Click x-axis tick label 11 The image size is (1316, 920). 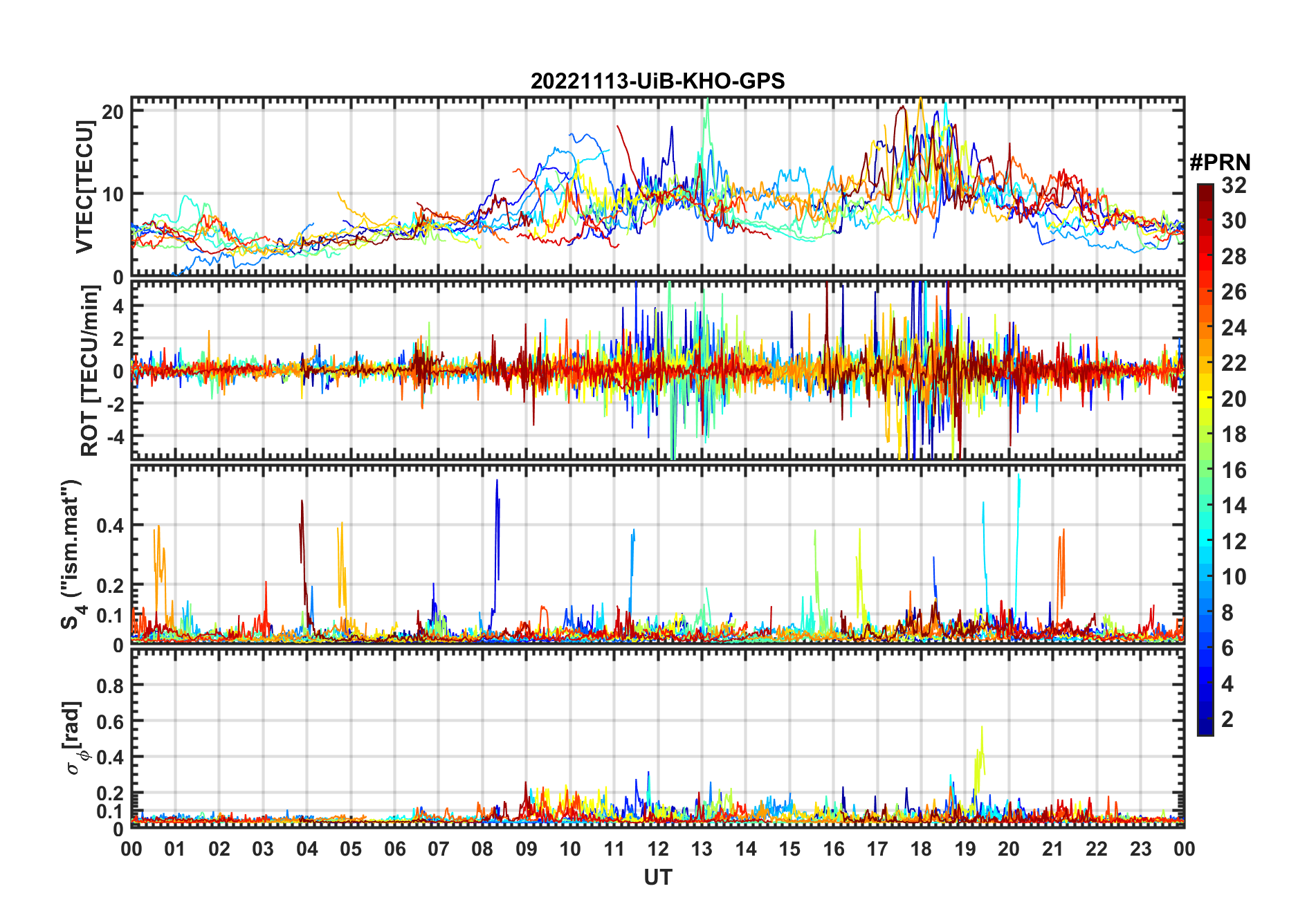(614, 849)
